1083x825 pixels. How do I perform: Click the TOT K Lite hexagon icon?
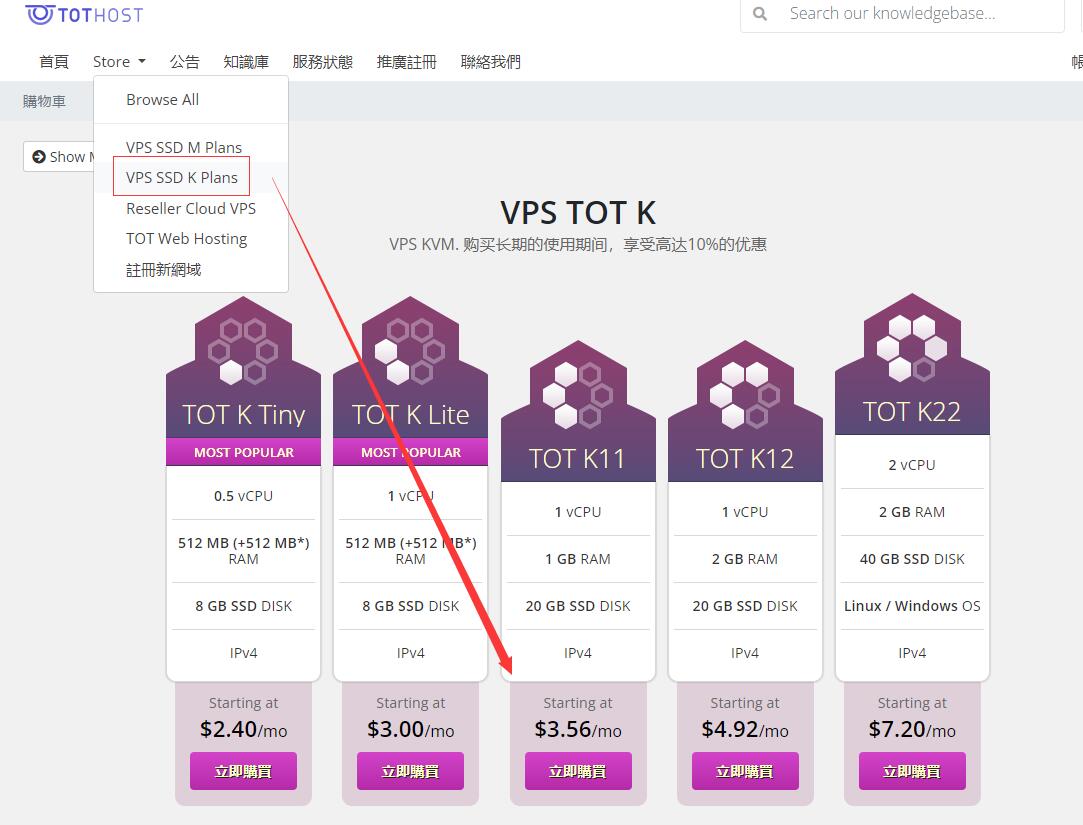tap(410, 351)
